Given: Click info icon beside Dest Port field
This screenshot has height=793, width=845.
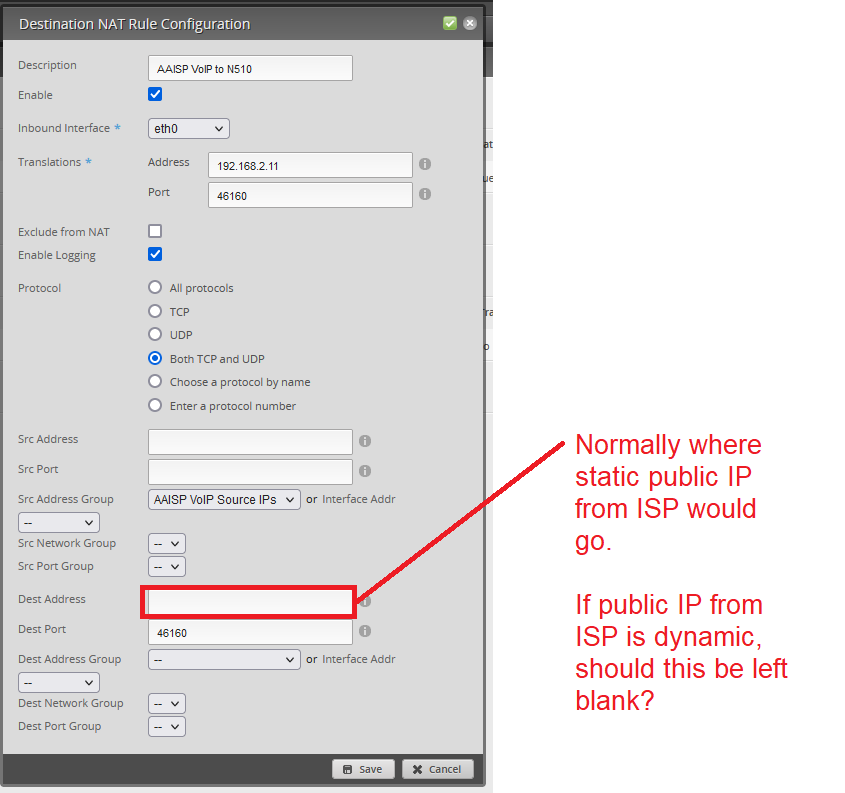Looking at the screenshot, I should 365,631.
